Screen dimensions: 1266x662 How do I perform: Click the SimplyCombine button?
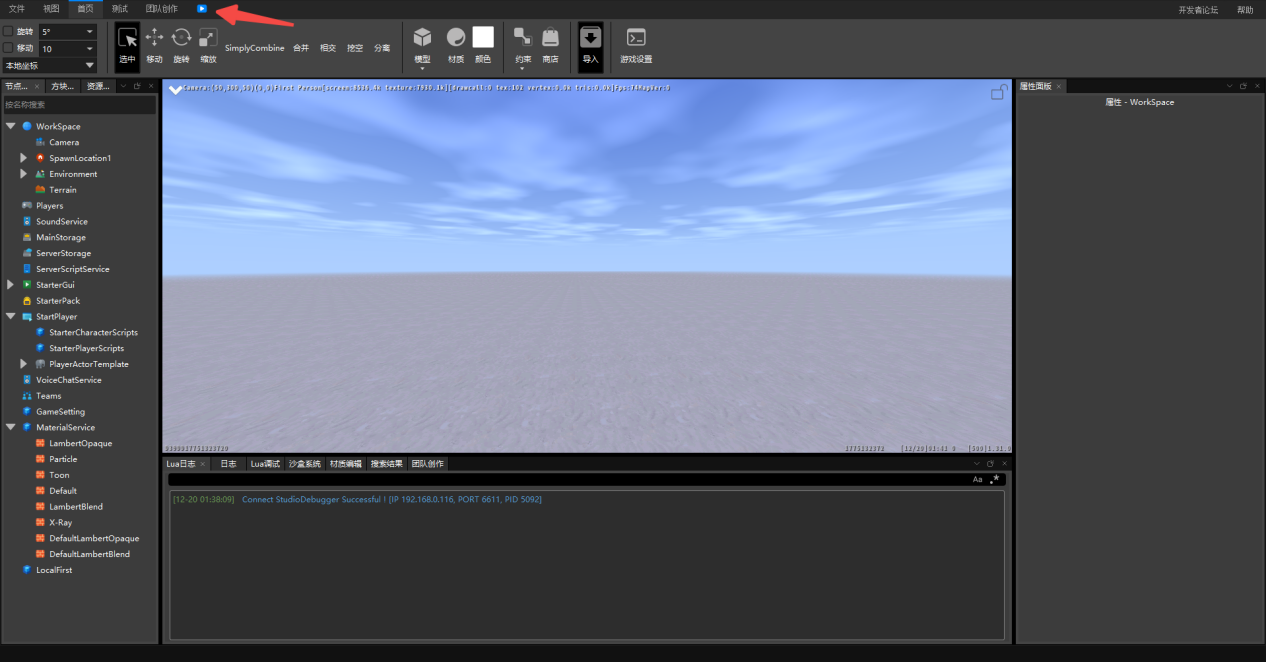[254, 48]
